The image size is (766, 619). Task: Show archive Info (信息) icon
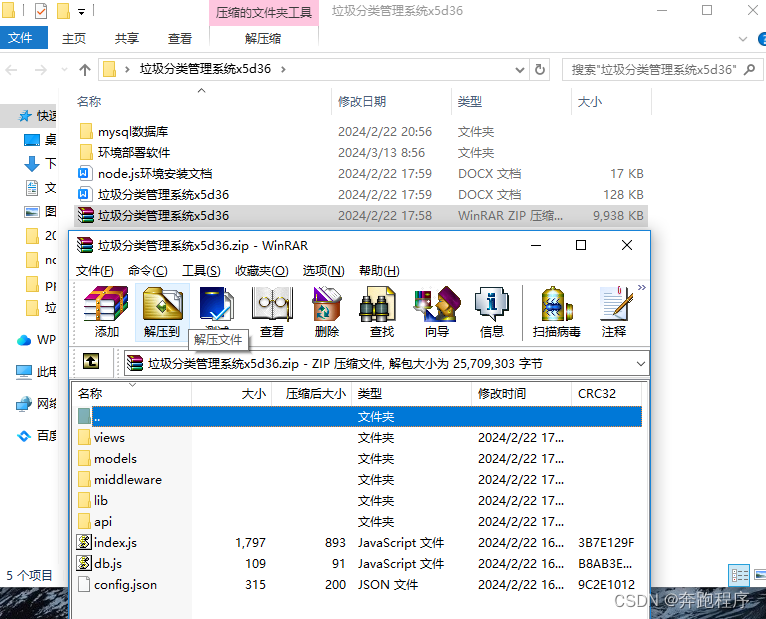point(491,312)
